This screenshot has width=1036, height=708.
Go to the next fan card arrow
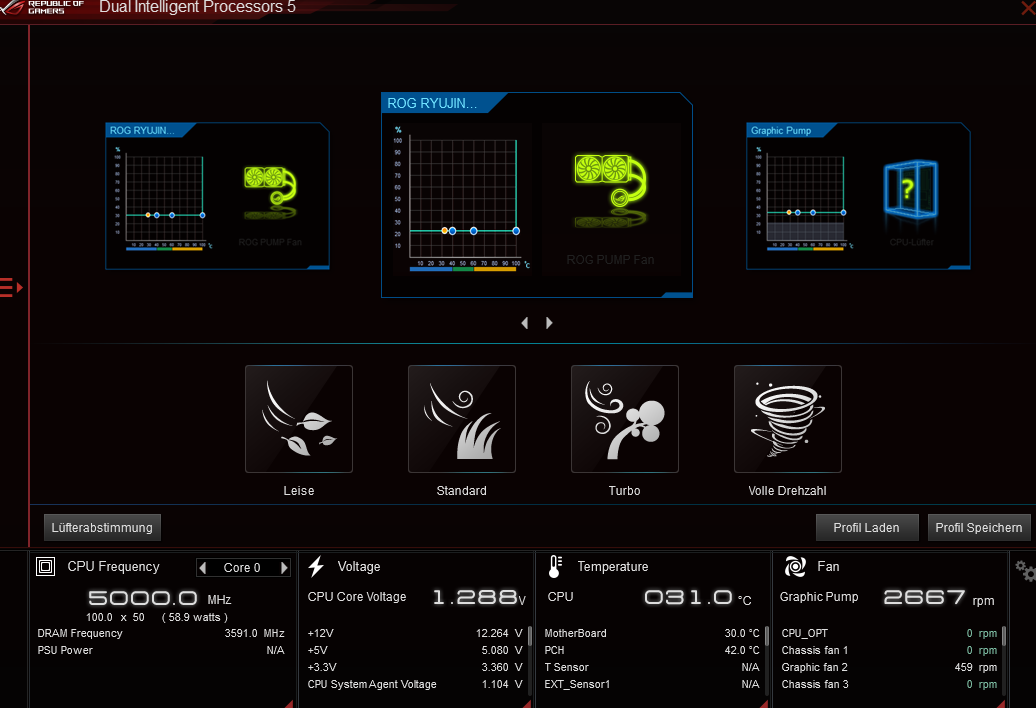(x=549, y=323)
